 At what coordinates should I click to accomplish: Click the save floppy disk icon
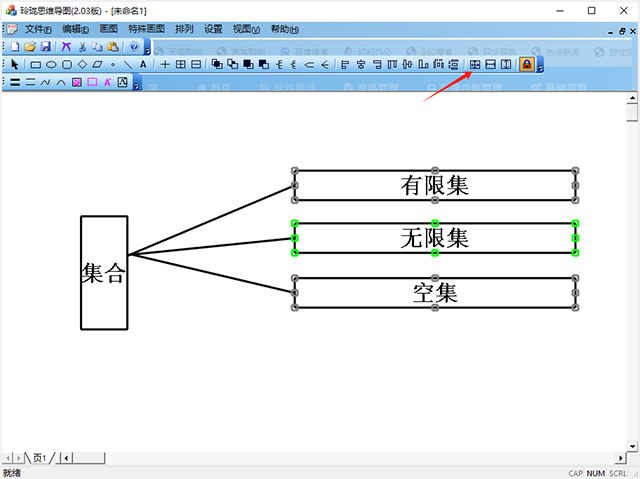click(45, 47)
